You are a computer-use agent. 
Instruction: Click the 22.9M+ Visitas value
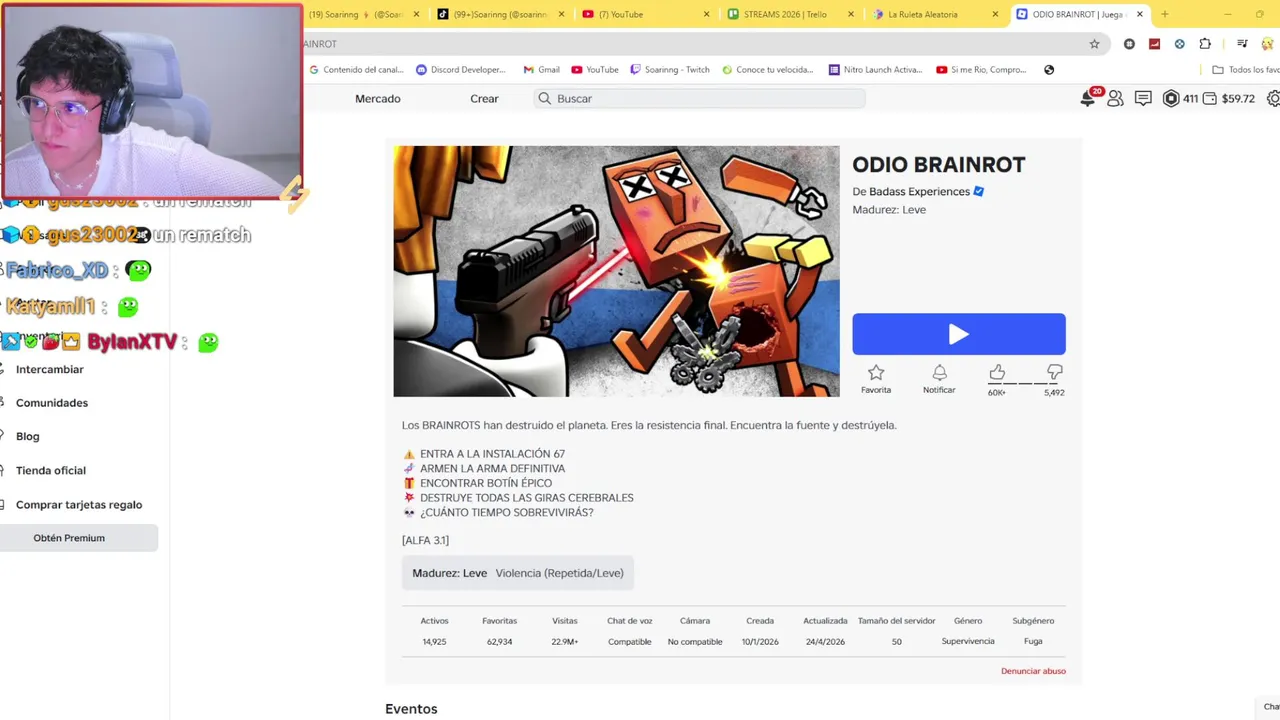(565, 641)
